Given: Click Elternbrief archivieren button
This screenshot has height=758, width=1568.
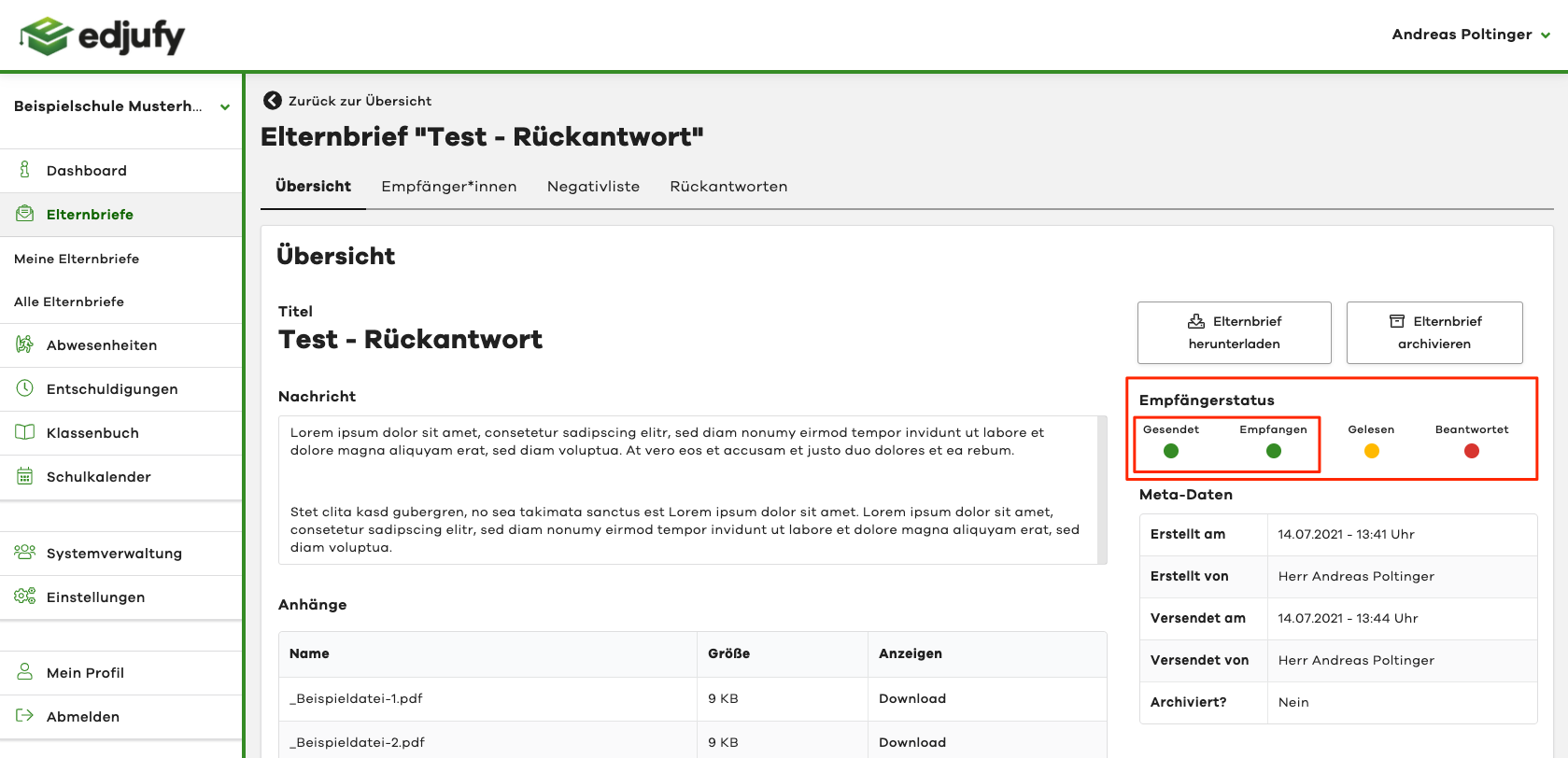Looking at the screenshot, I should click(x=1434, y=332).
